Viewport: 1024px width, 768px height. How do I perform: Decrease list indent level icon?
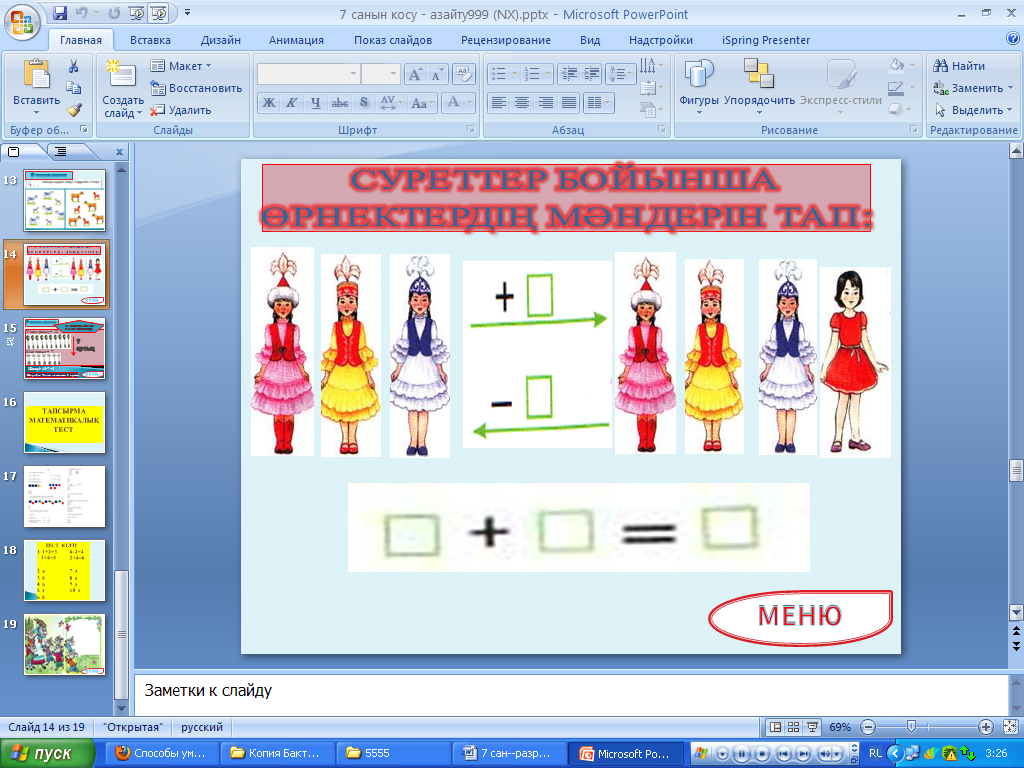[x=569, y=74]
